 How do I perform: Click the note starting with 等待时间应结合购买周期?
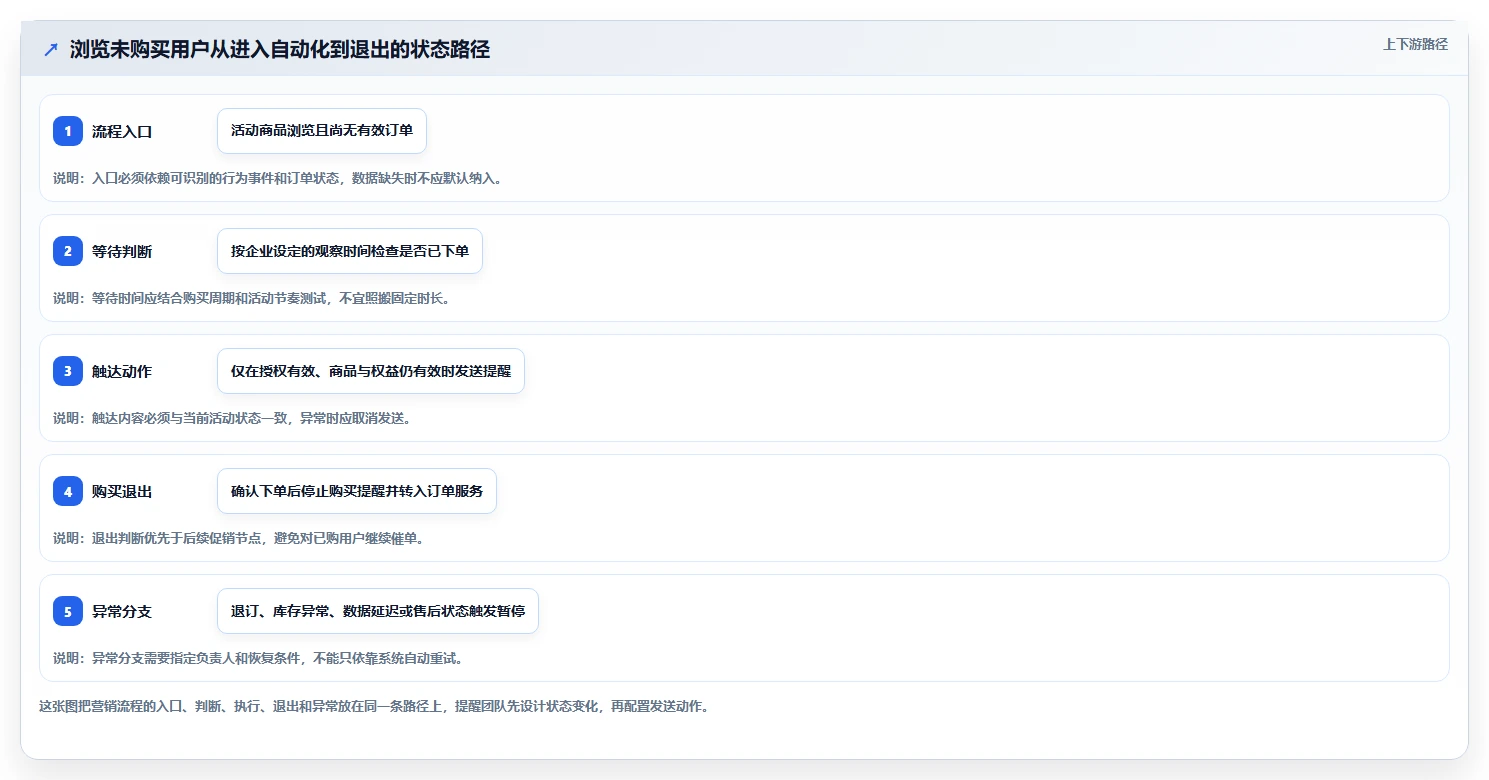coord(252,298)
